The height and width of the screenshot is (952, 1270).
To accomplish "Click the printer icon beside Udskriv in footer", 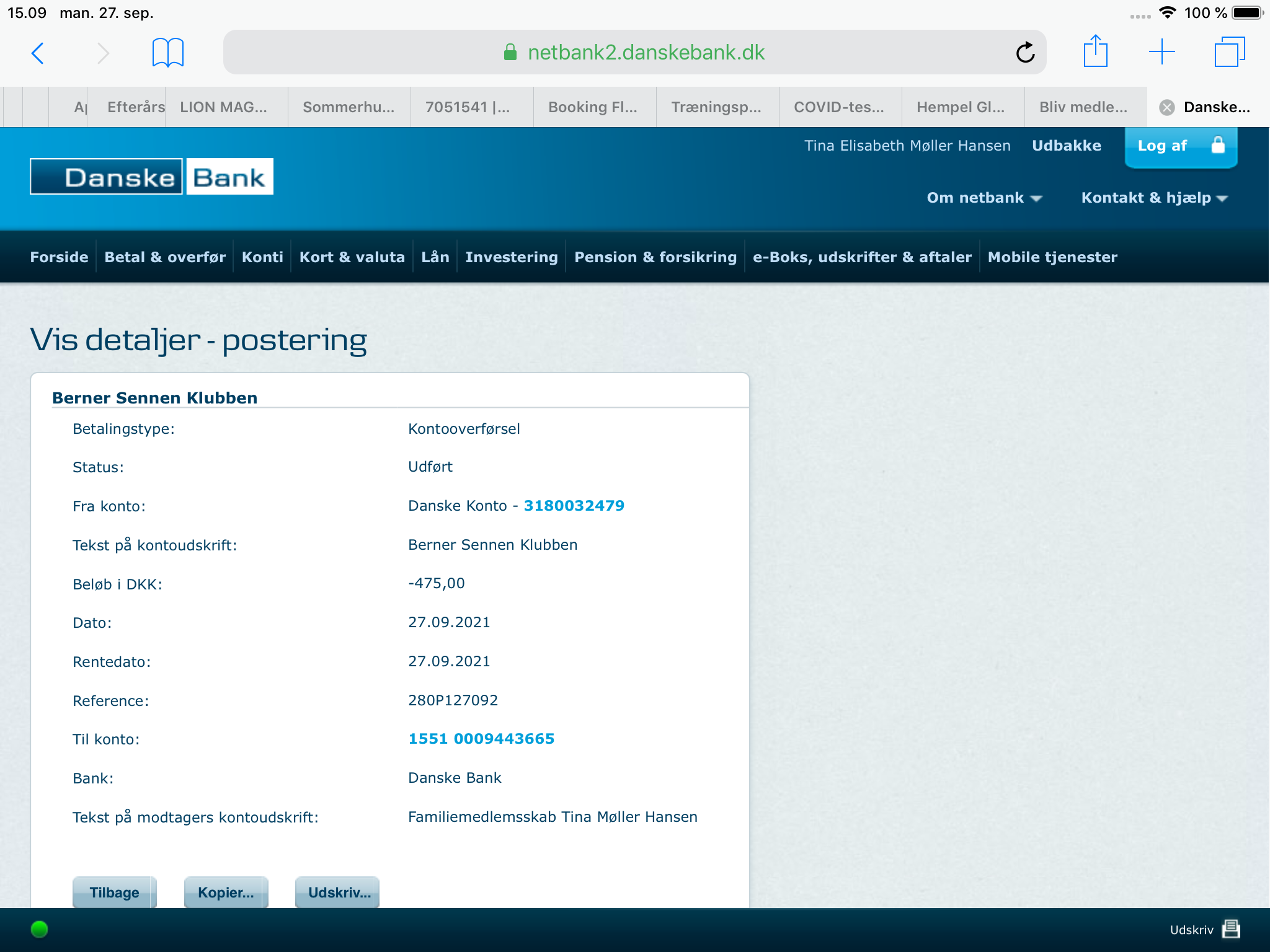I will click(1231, 929).
